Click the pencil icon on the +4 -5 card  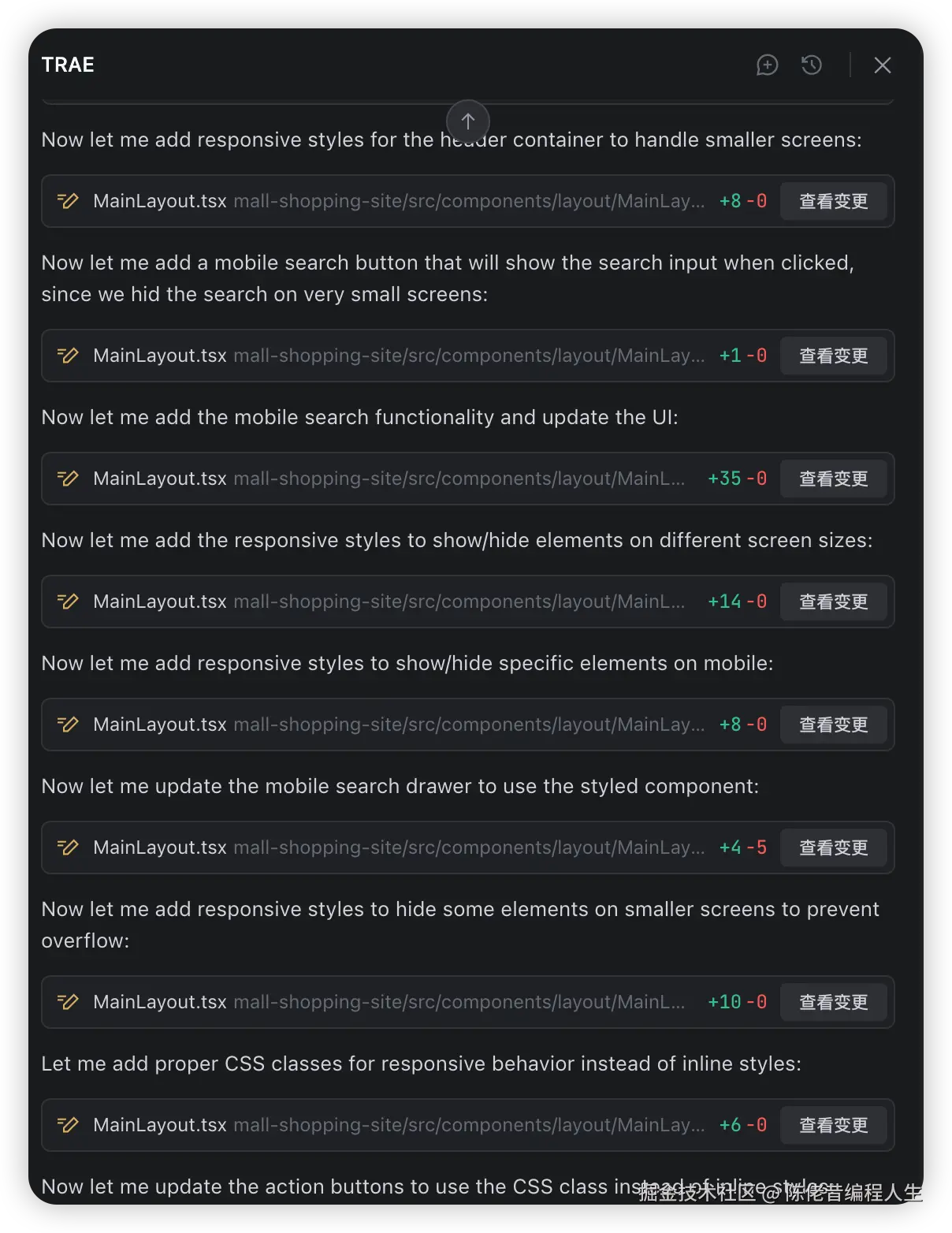[x=68, y=847]
